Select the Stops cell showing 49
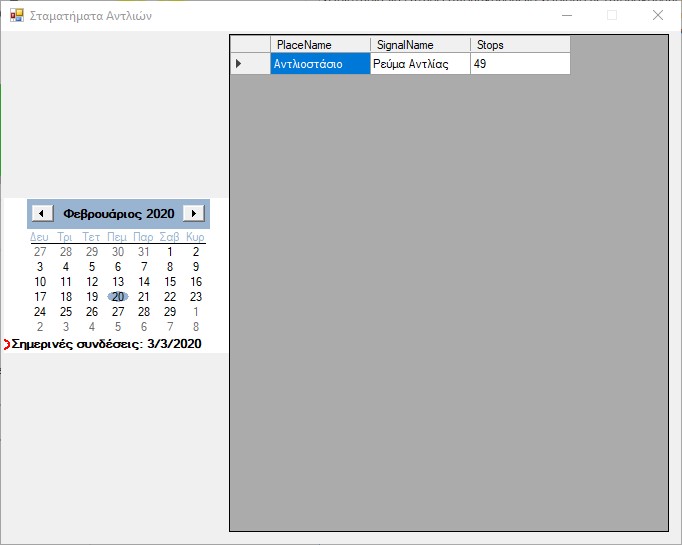The width and height of the screenshot is (682, 545). 520,64
